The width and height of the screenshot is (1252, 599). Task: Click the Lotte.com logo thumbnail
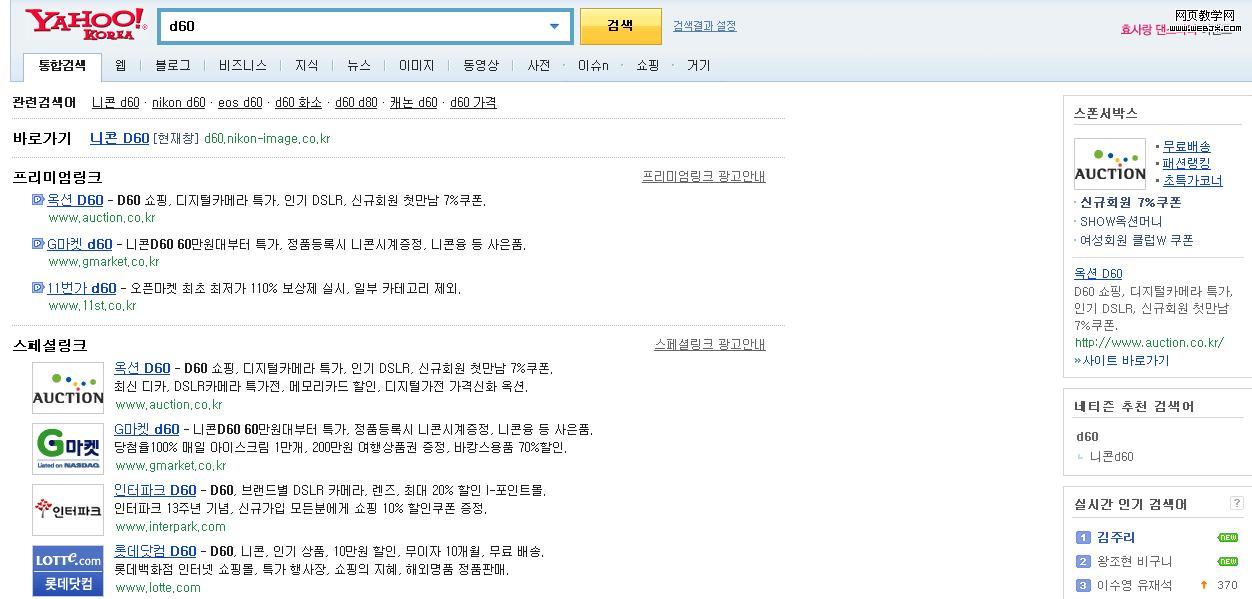(x=68, y=570)
